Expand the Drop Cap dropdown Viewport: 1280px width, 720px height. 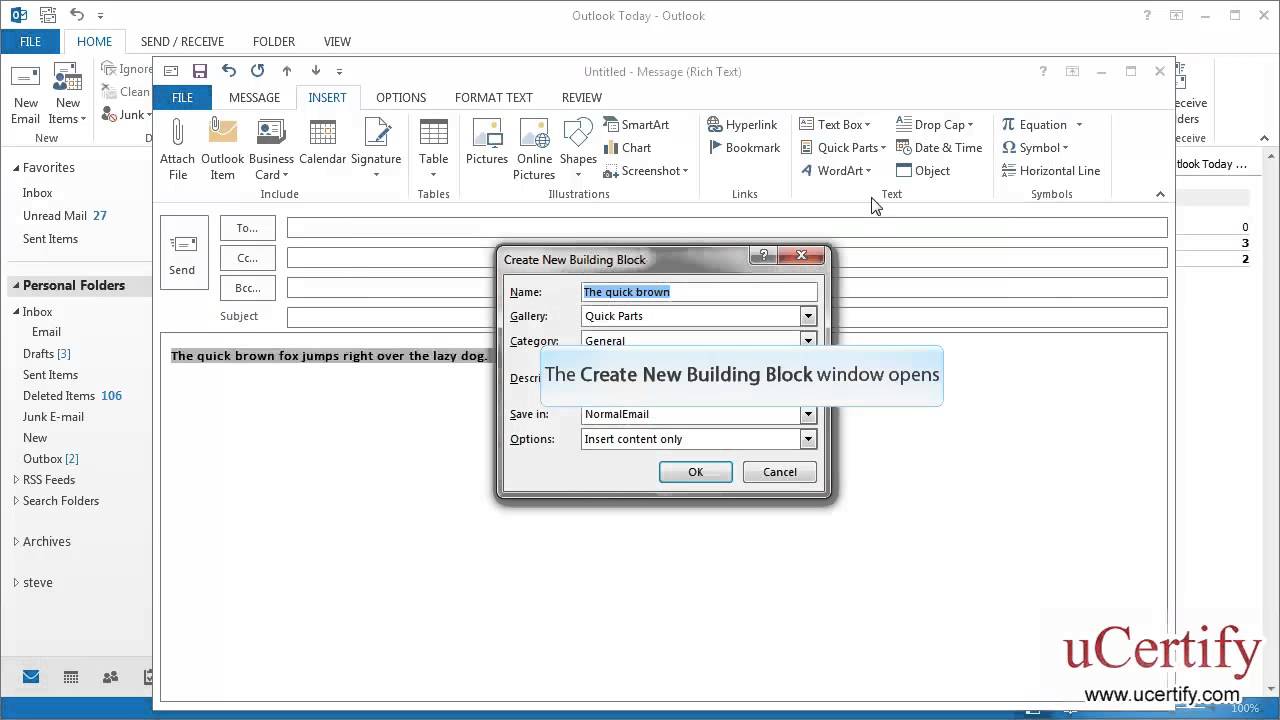(x=970, y=125)
